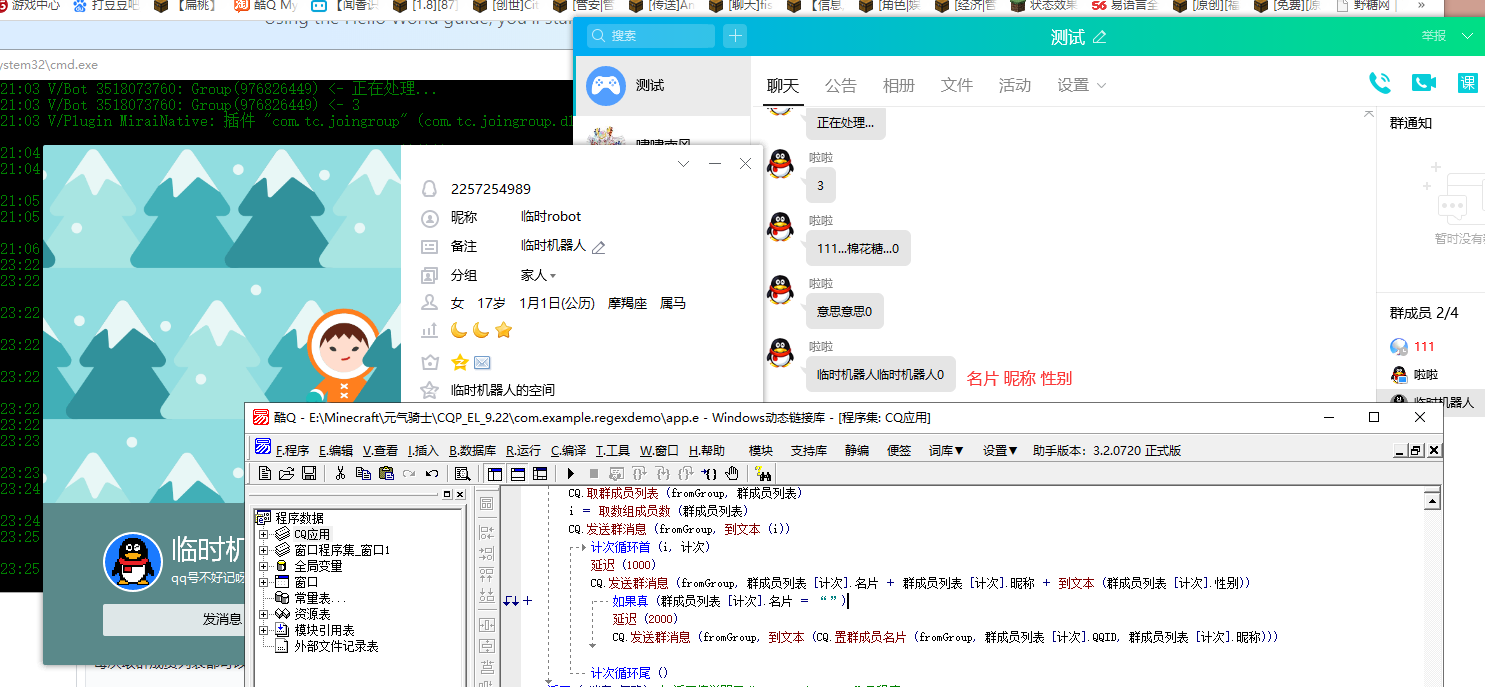The image size is (1485, 687).
Task: Open the 设置 dropdown tab in QQ
Action: click(x=1082, y=85)
